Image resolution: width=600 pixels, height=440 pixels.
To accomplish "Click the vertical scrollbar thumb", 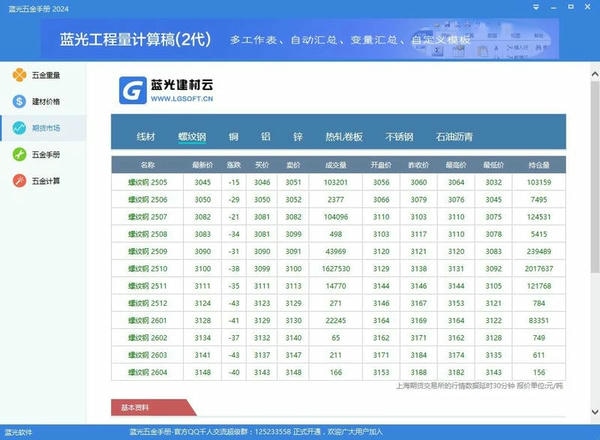I will coord(595,177).
